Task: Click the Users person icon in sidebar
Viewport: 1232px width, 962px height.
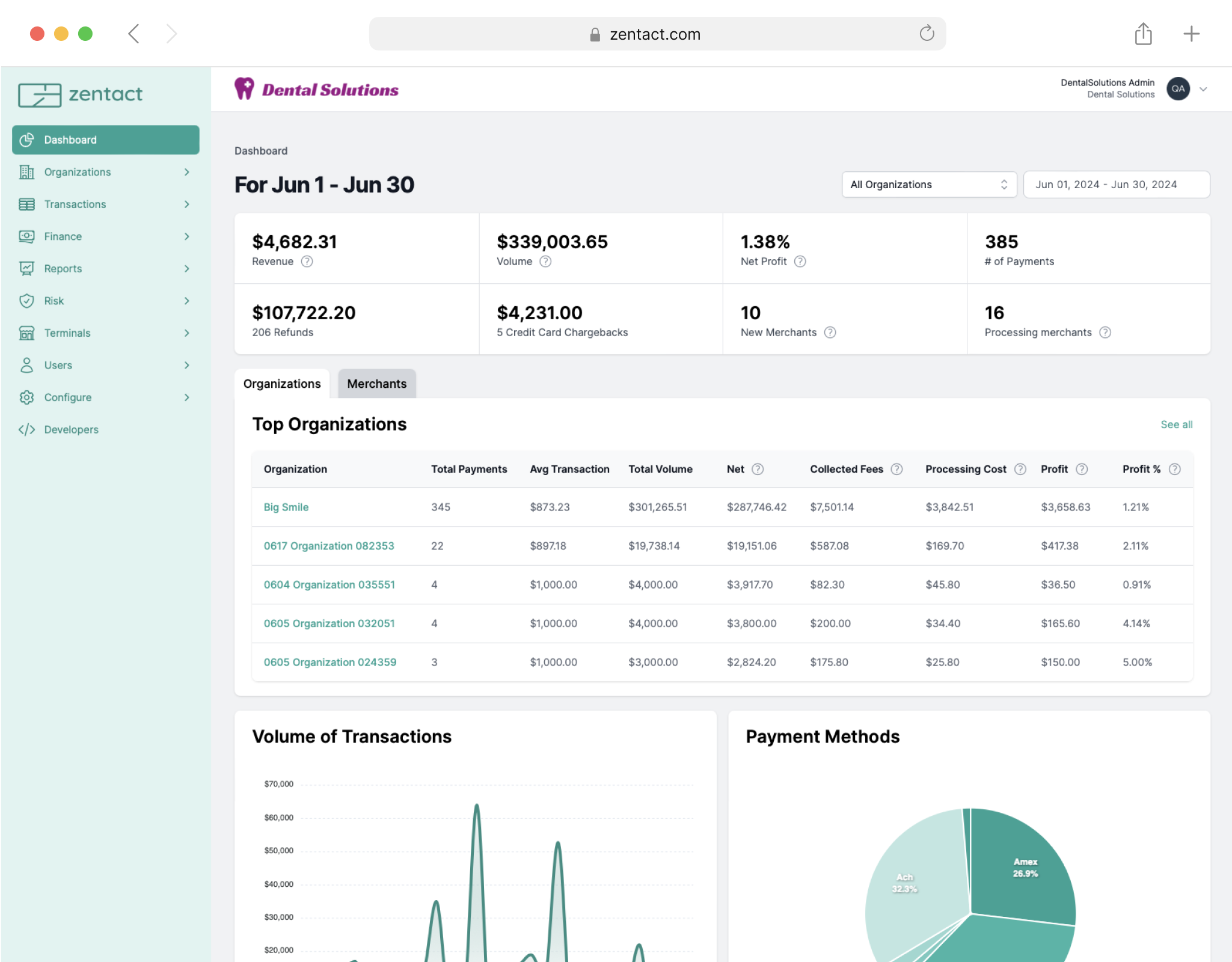Action: point(26,365)
